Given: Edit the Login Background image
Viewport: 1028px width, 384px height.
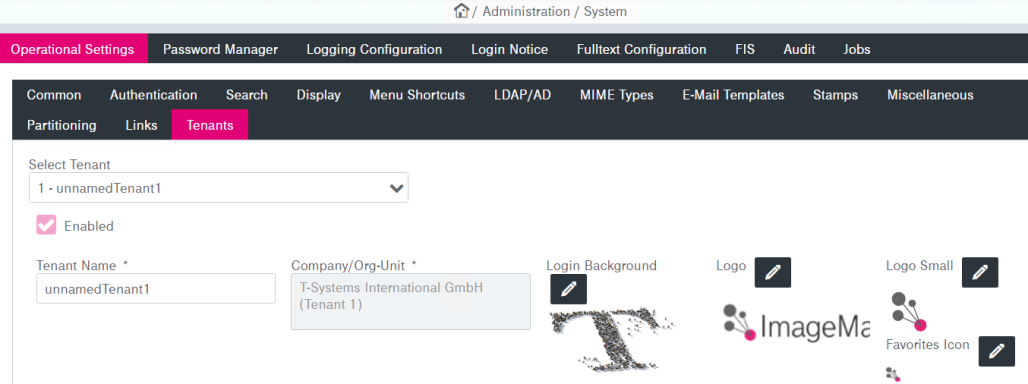Looking at the screenshot, I should click(x=568, y=289).
